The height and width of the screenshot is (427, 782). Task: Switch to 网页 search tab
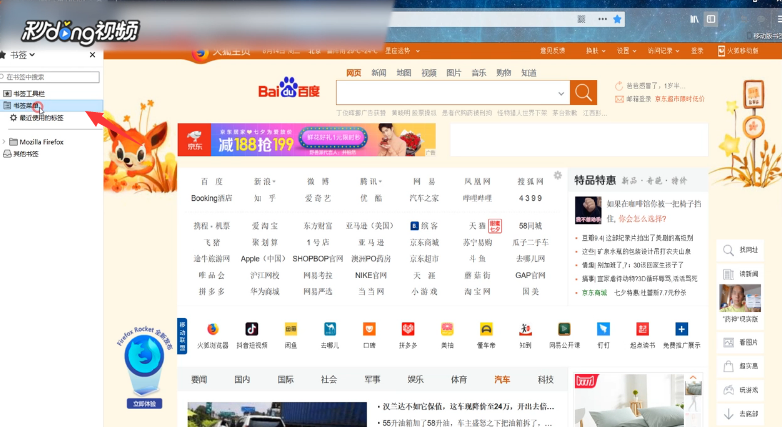click(x=354, y=73)
